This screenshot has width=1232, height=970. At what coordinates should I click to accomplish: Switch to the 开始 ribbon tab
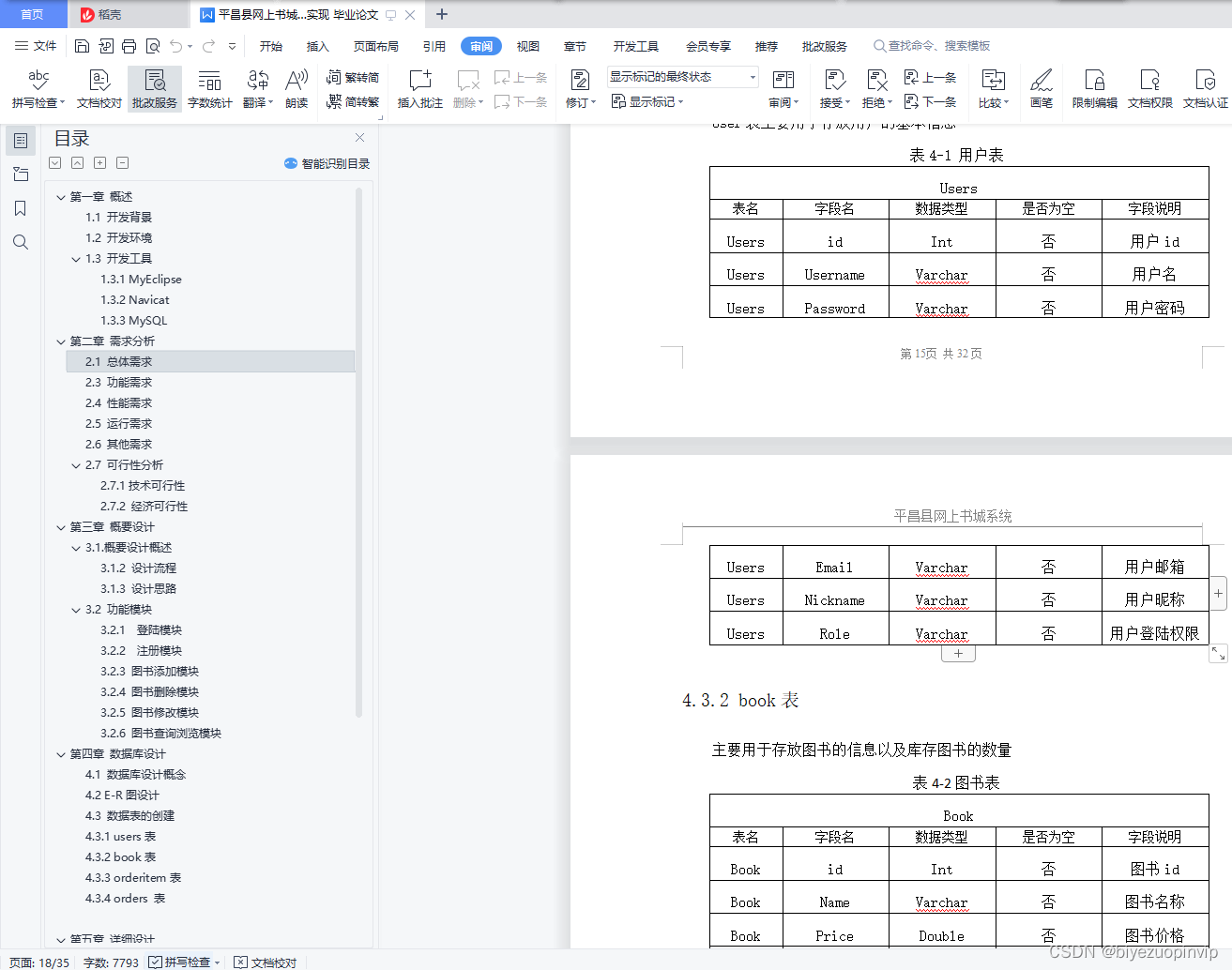tap(271, 46)
